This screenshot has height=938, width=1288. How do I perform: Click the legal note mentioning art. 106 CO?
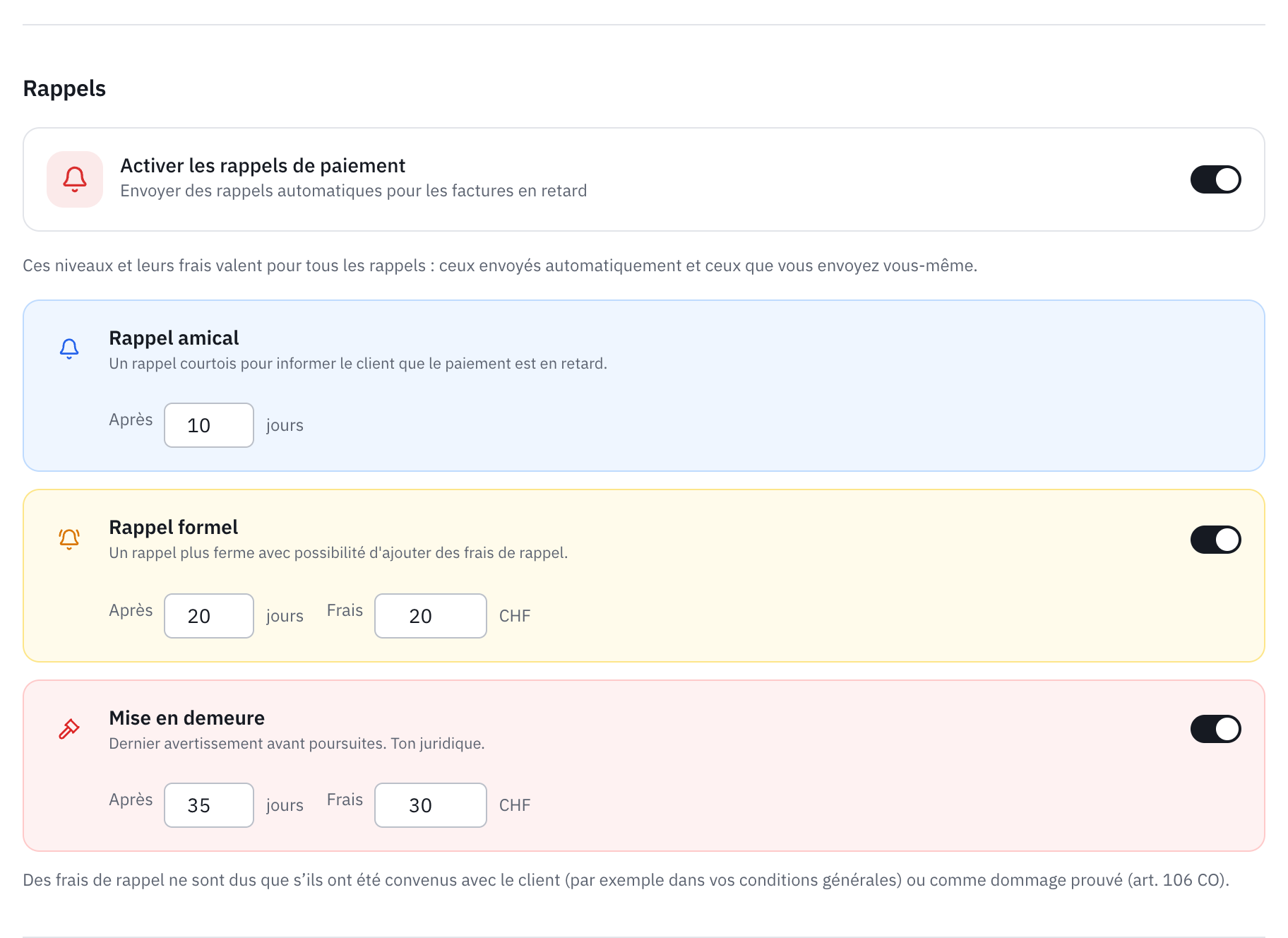[x=626, y=880]
